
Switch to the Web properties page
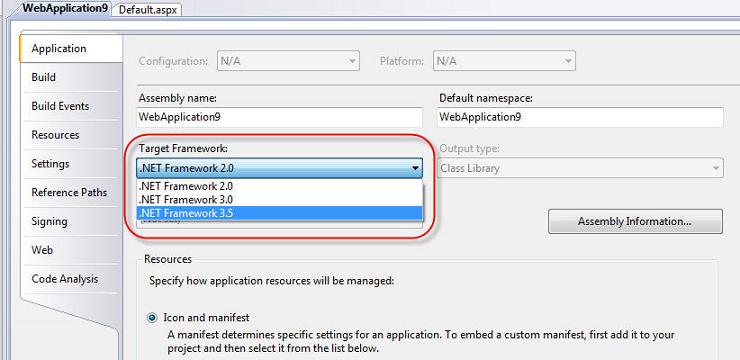tap(71, 250)
